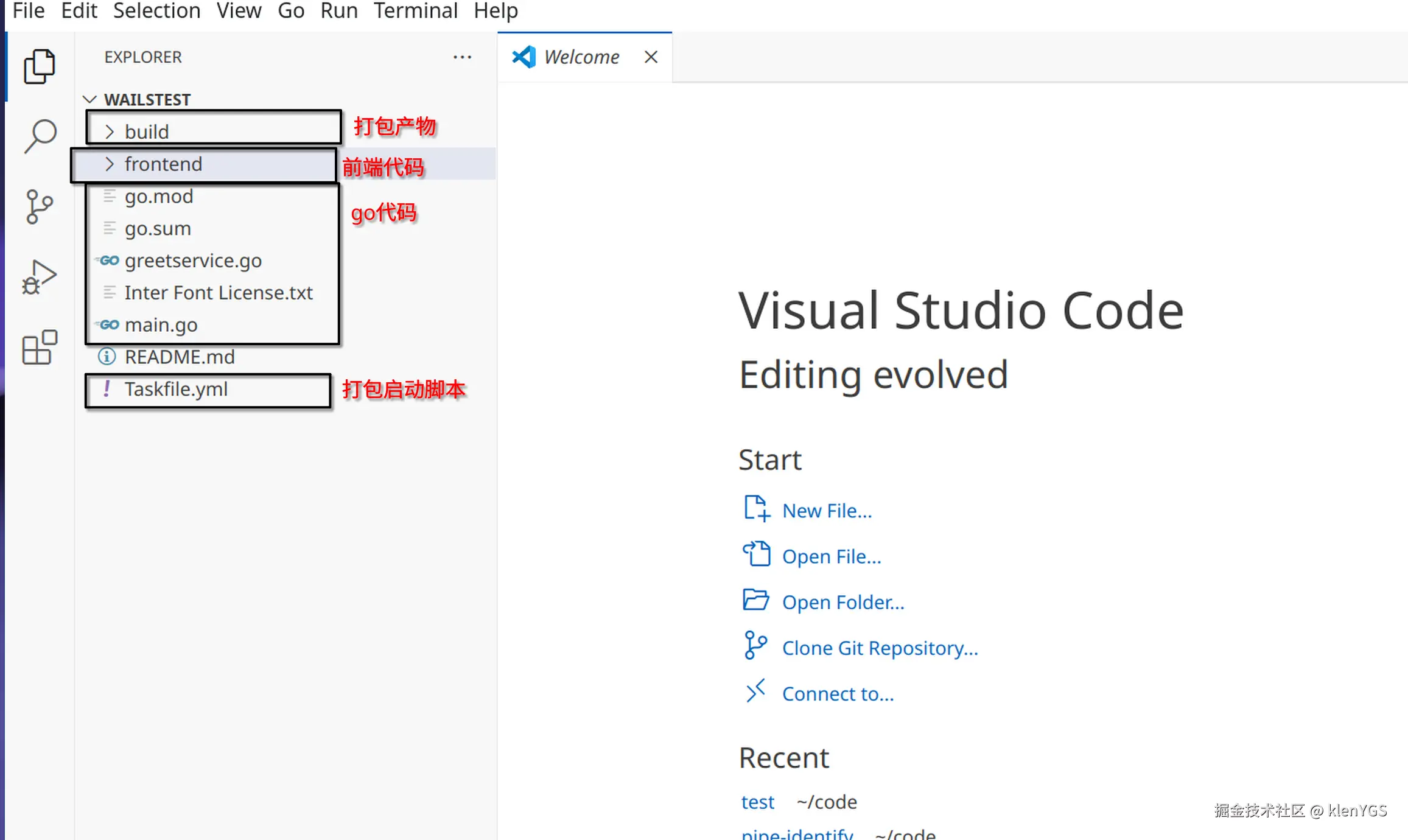Open the Run and Debug view
1408x840 pixels.
(x=40, y=278)
